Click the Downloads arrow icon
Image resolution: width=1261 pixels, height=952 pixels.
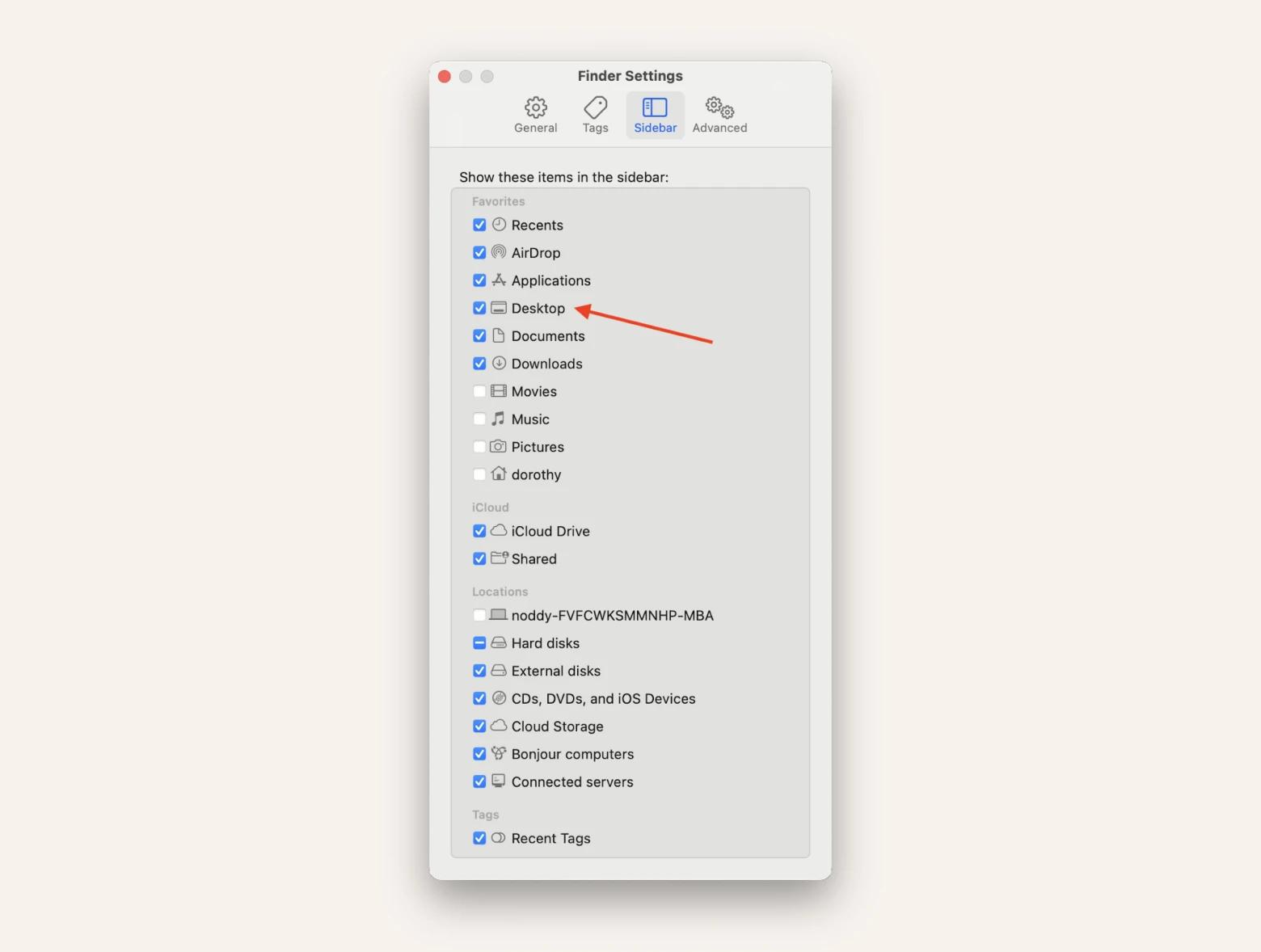coord(499,363)
